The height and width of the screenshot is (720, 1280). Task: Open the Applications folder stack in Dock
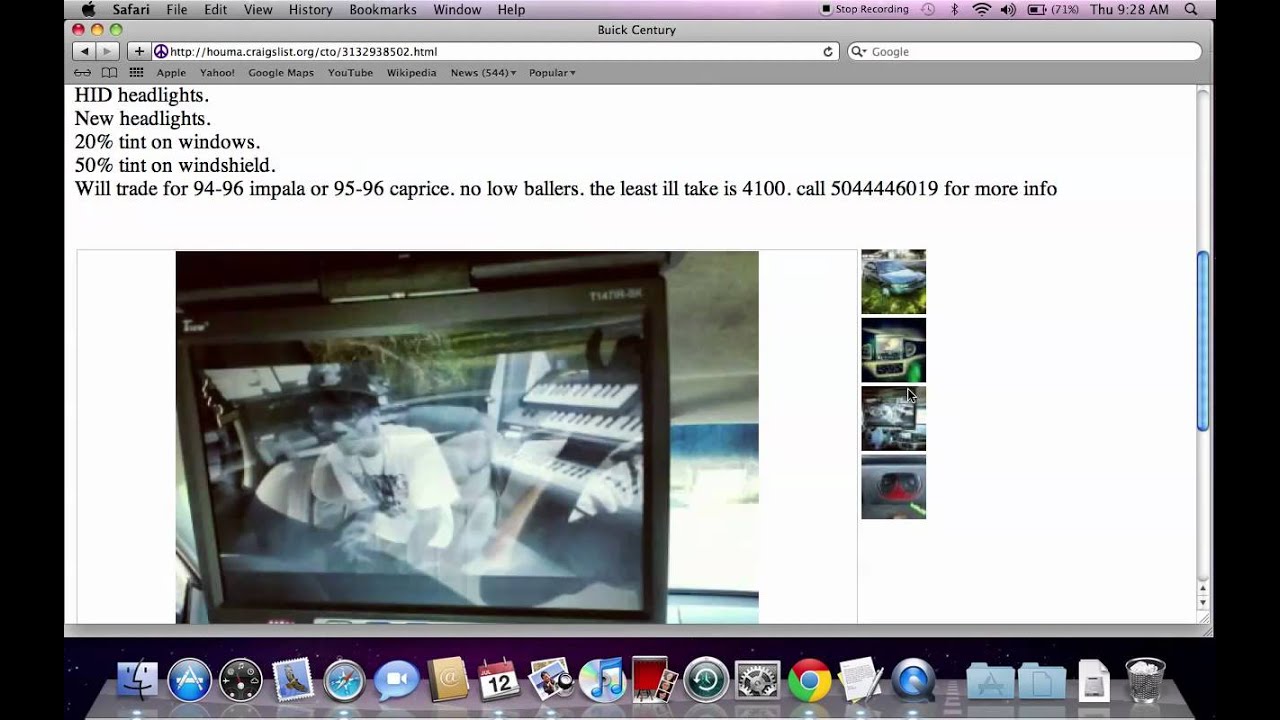tap(991, 681)
